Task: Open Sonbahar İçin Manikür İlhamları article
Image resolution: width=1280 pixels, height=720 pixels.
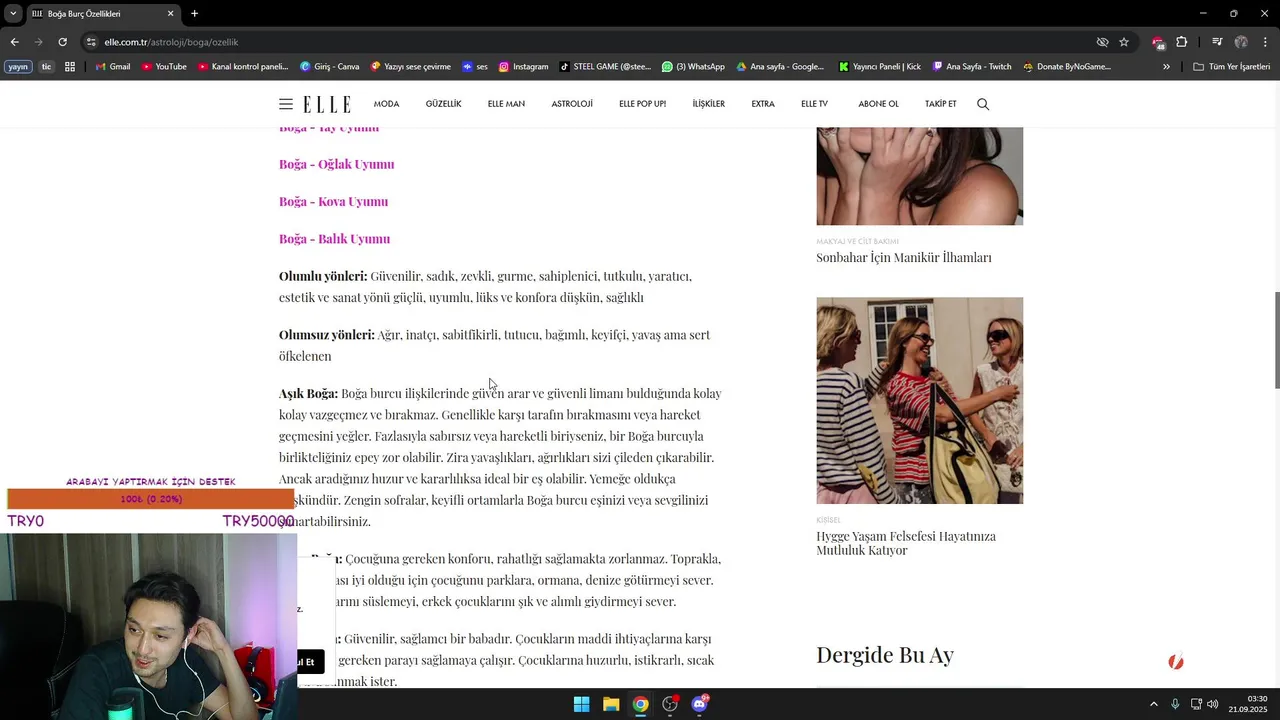Action: (904, 257)
